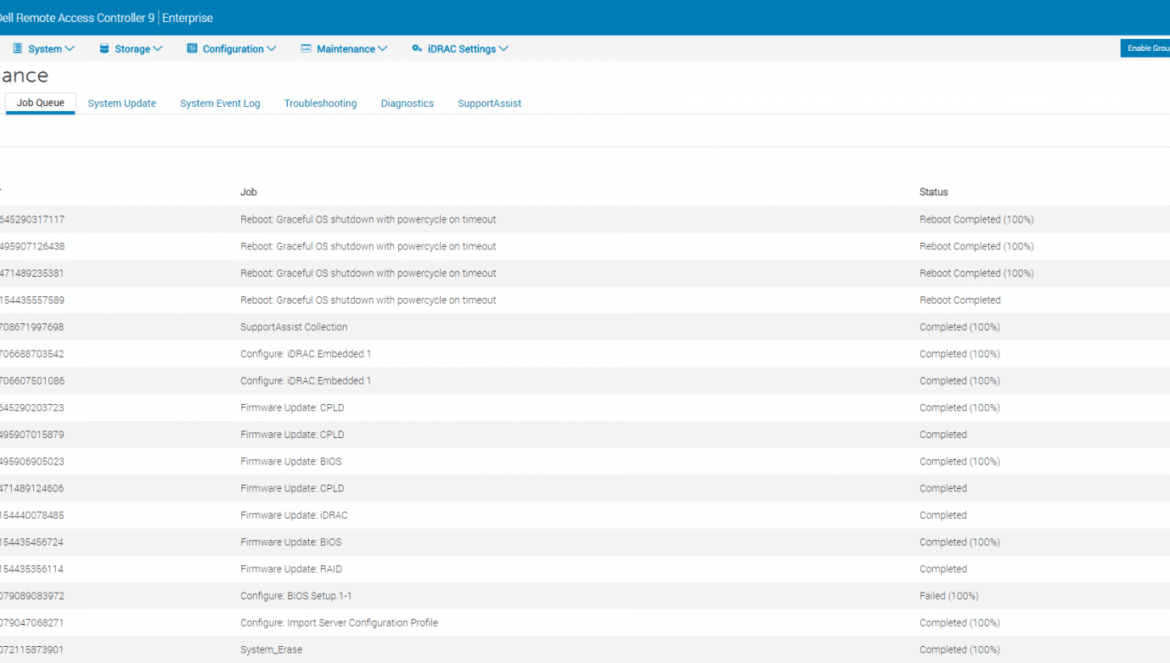Image resolution: width=1170 pixels, height=663 pixels.
Task: Select job ID ending 154435557589
Action: (x=32, y=300)
